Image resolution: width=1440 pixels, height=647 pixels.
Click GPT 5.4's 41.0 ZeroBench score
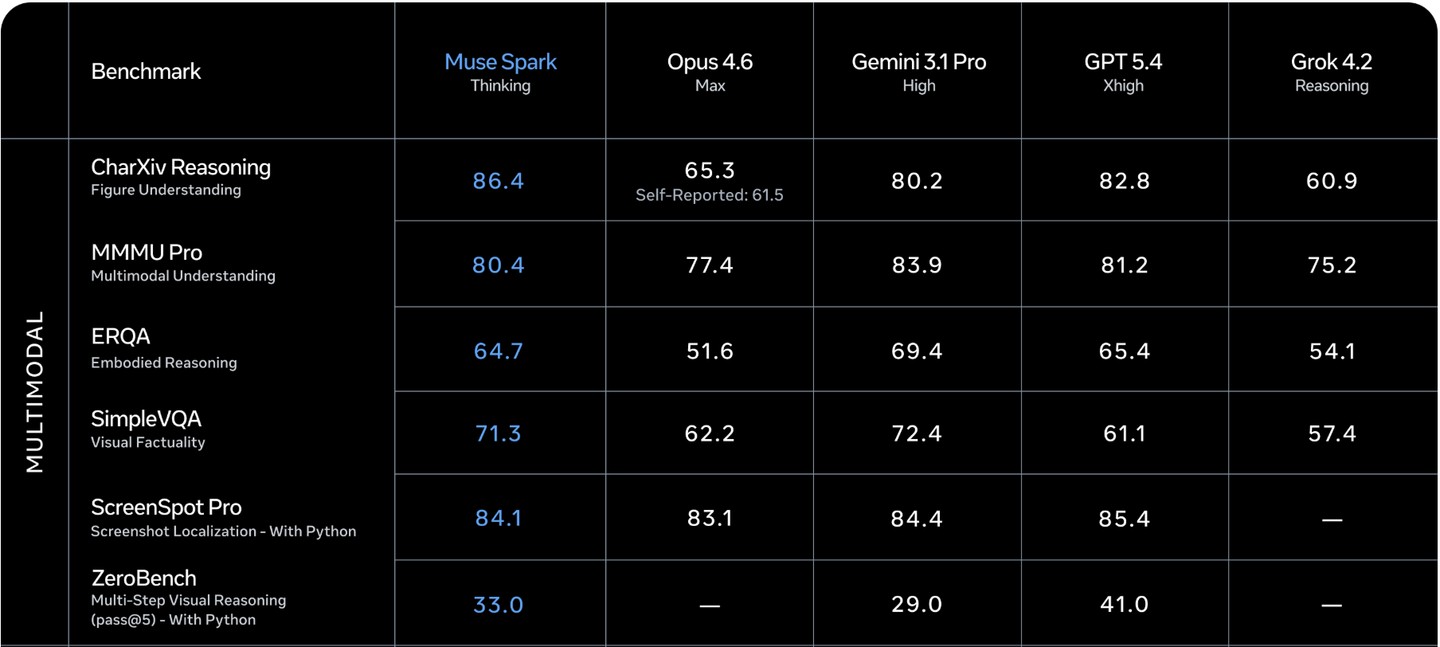click(x=1123, y=605)
